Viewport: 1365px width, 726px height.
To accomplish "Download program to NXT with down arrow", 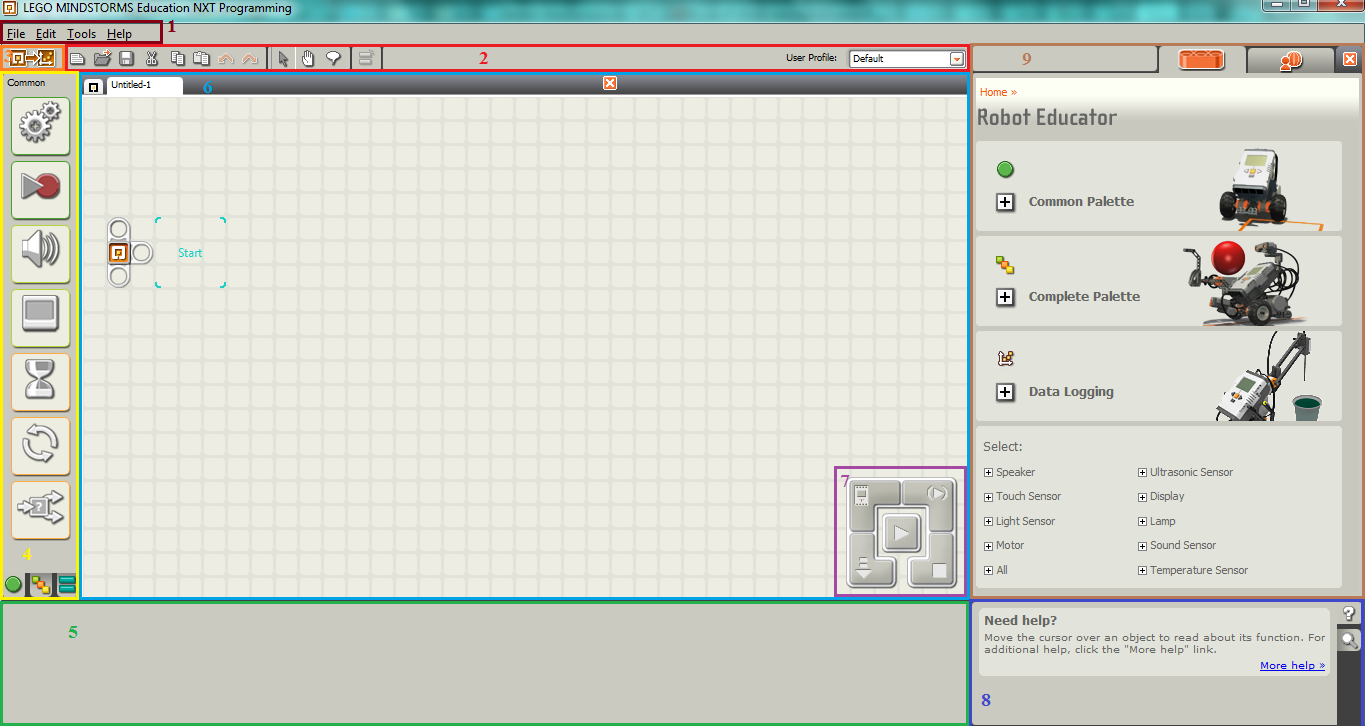I will tap(863, 568).
